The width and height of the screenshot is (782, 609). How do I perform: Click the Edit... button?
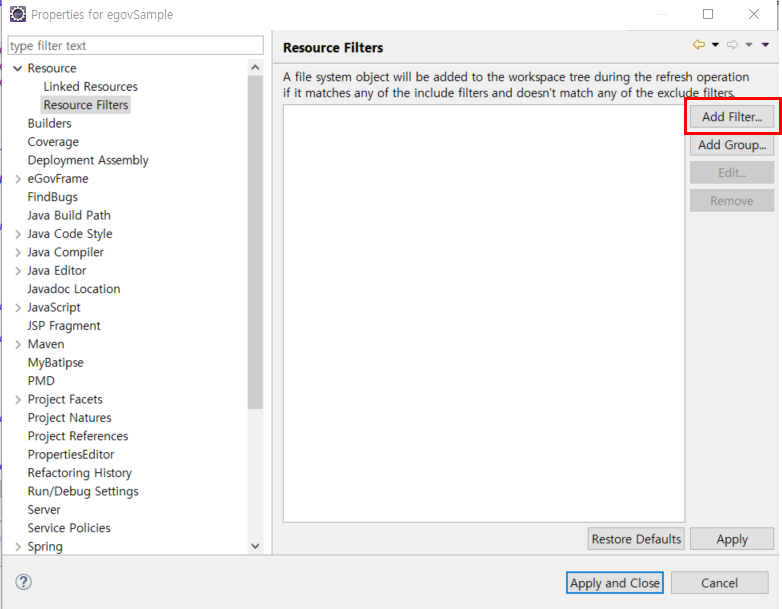[732, 173]
